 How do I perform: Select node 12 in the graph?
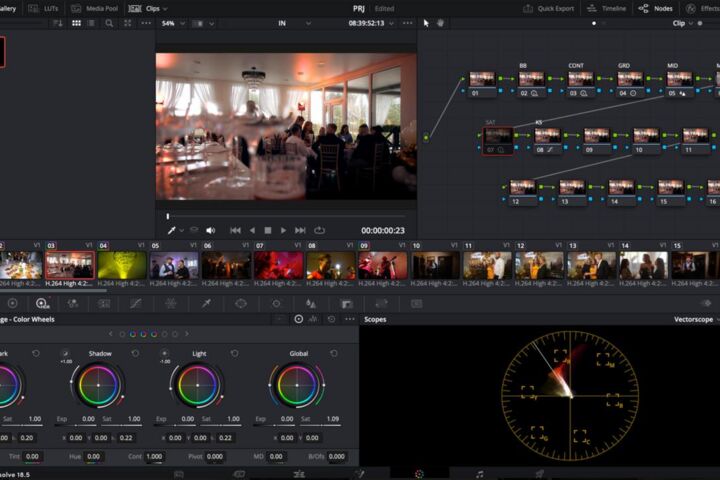click(x=523, y=192)
